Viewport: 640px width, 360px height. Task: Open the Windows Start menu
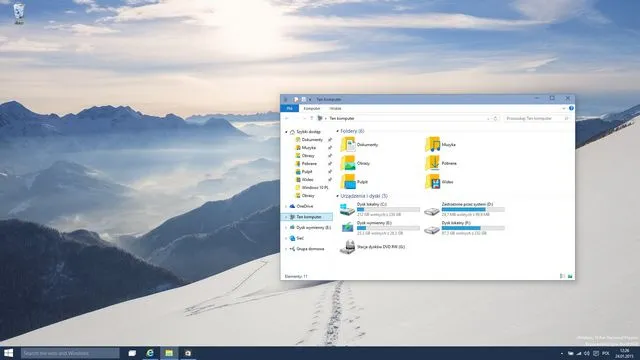point(9,353)
